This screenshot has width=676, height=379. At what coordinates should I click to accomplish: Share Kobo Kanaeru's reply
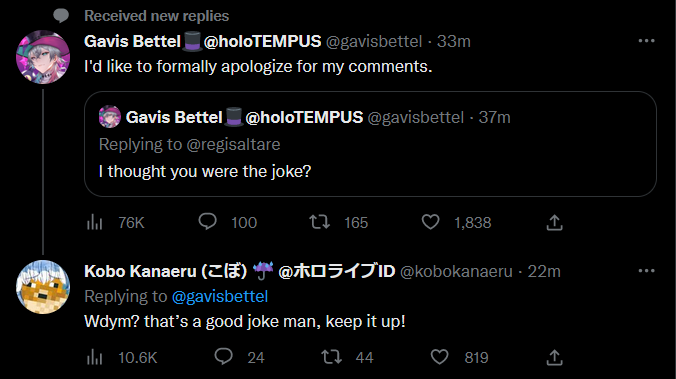(x=554, y=358)
